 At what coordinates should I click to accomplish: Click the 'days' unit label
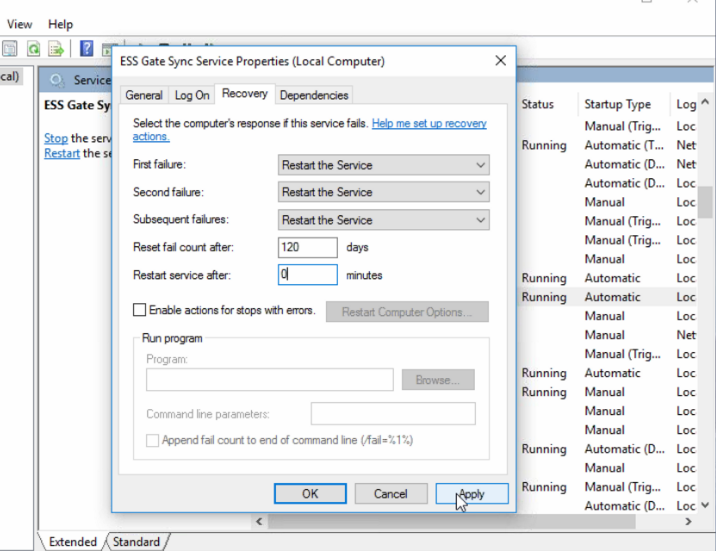pyautogui.click(x=357, y=247)
